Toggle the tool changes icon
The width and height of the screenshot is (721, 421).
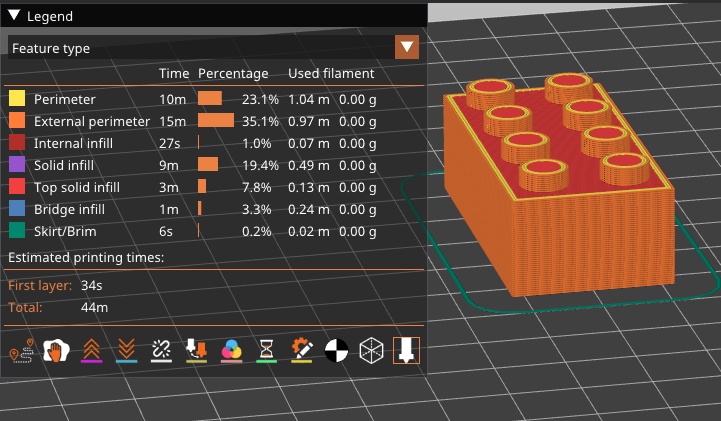[196, 351]
